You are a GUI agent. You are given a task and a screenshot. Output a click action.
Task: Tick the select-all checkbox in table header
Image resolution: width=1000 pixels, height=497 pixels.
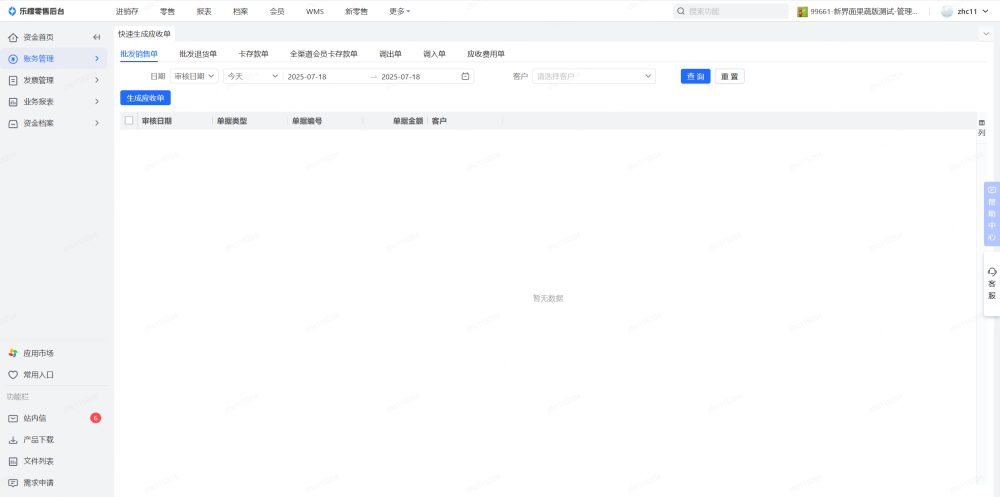(129, 121)
